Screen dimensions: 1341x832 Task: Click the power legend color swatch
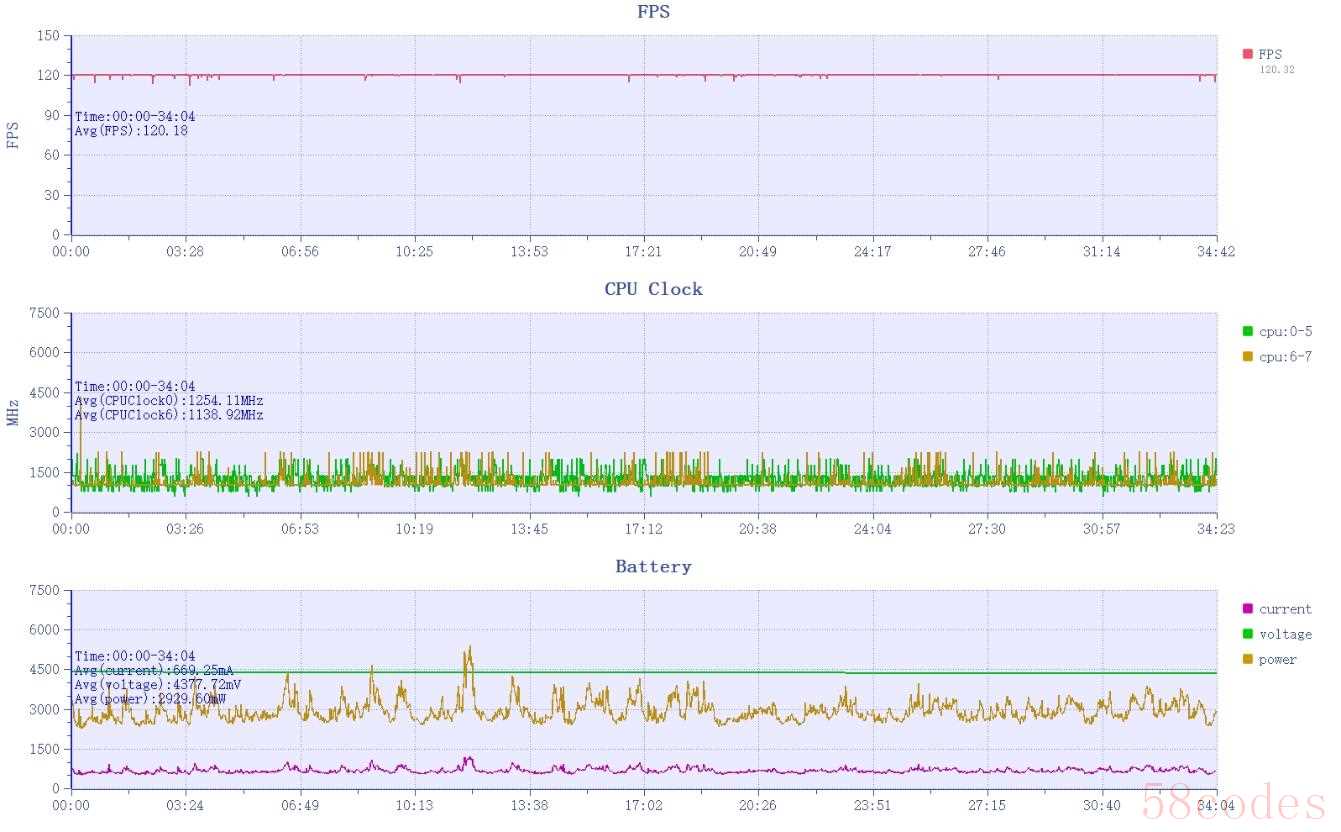pyautogui.click(x=1247, y=659)
